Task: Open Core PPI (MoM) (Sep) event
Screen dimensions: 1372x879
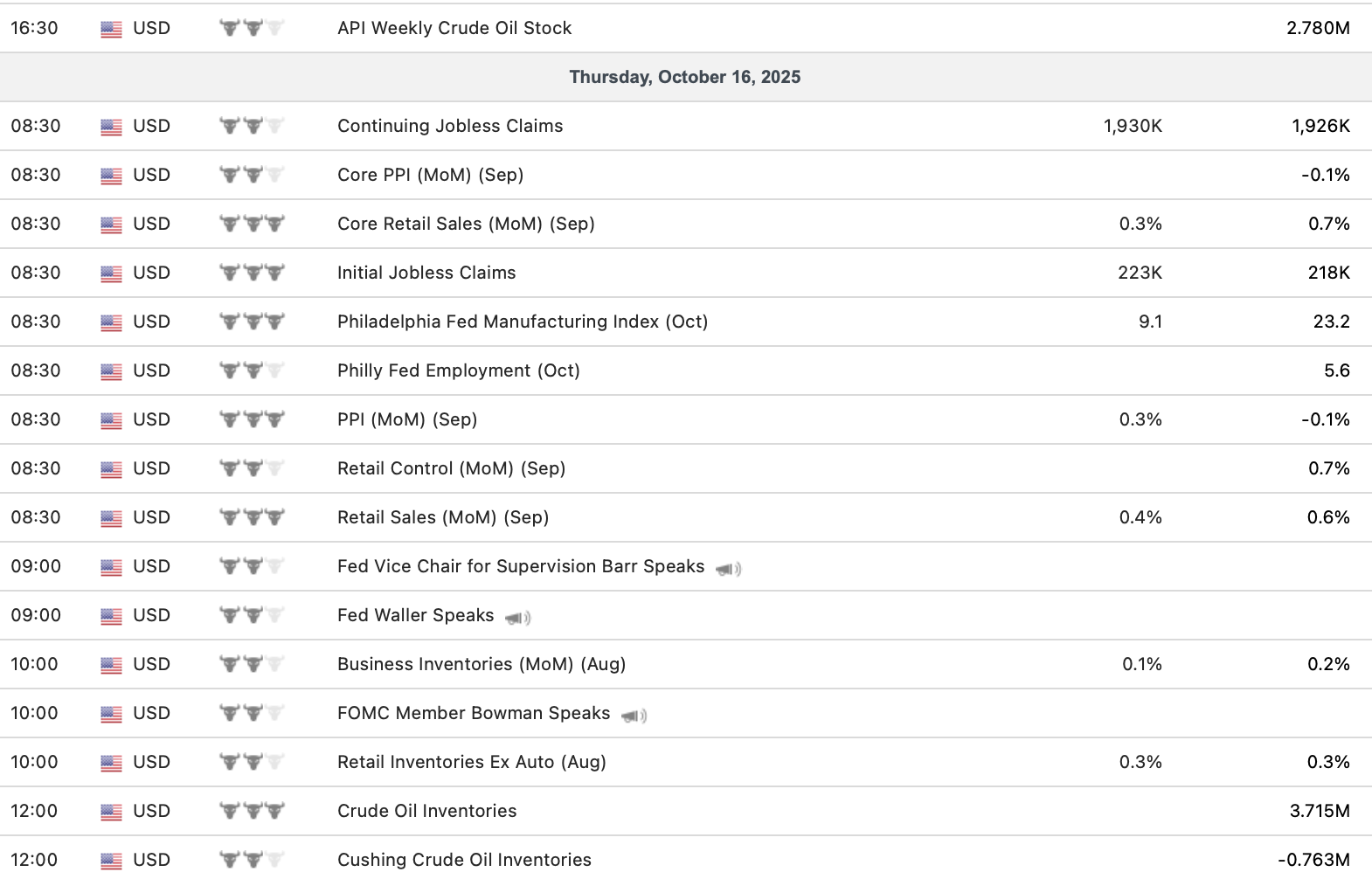Action: (x=430, y=175)
